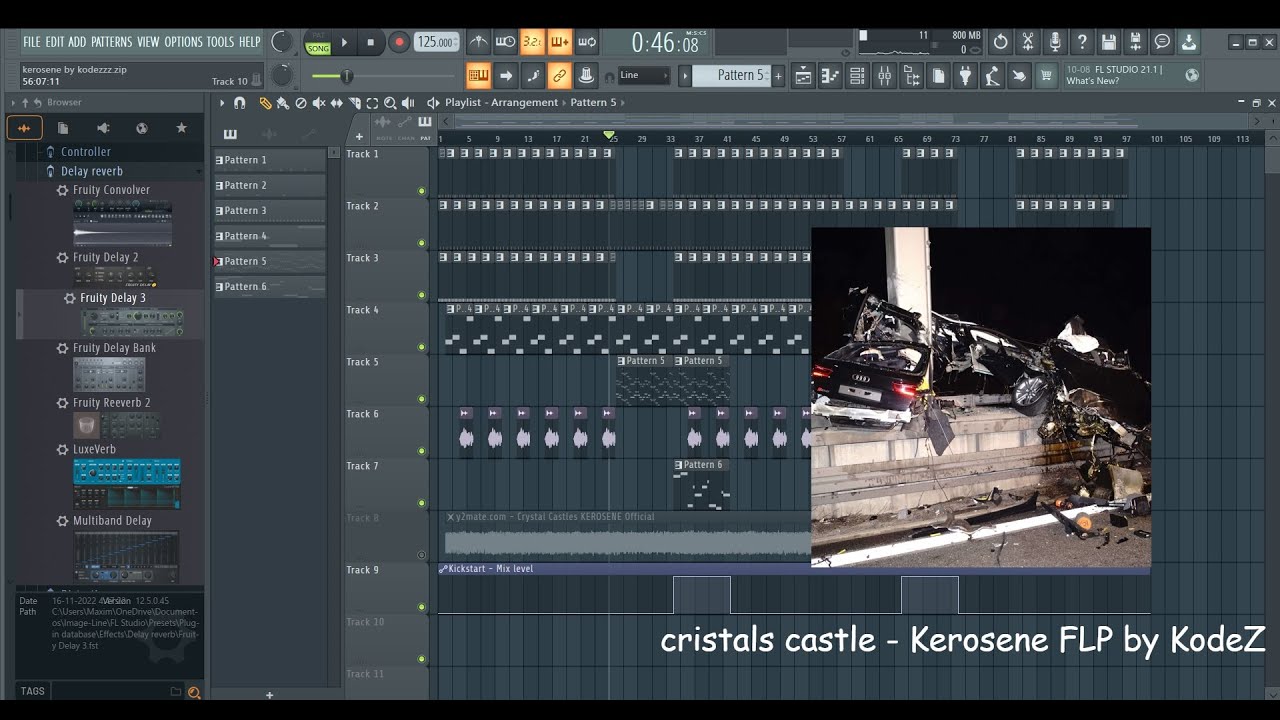Open the plugin picker plug icon
The width and height of the screenshot is (1280, 720).
click(x=965, y=75)
